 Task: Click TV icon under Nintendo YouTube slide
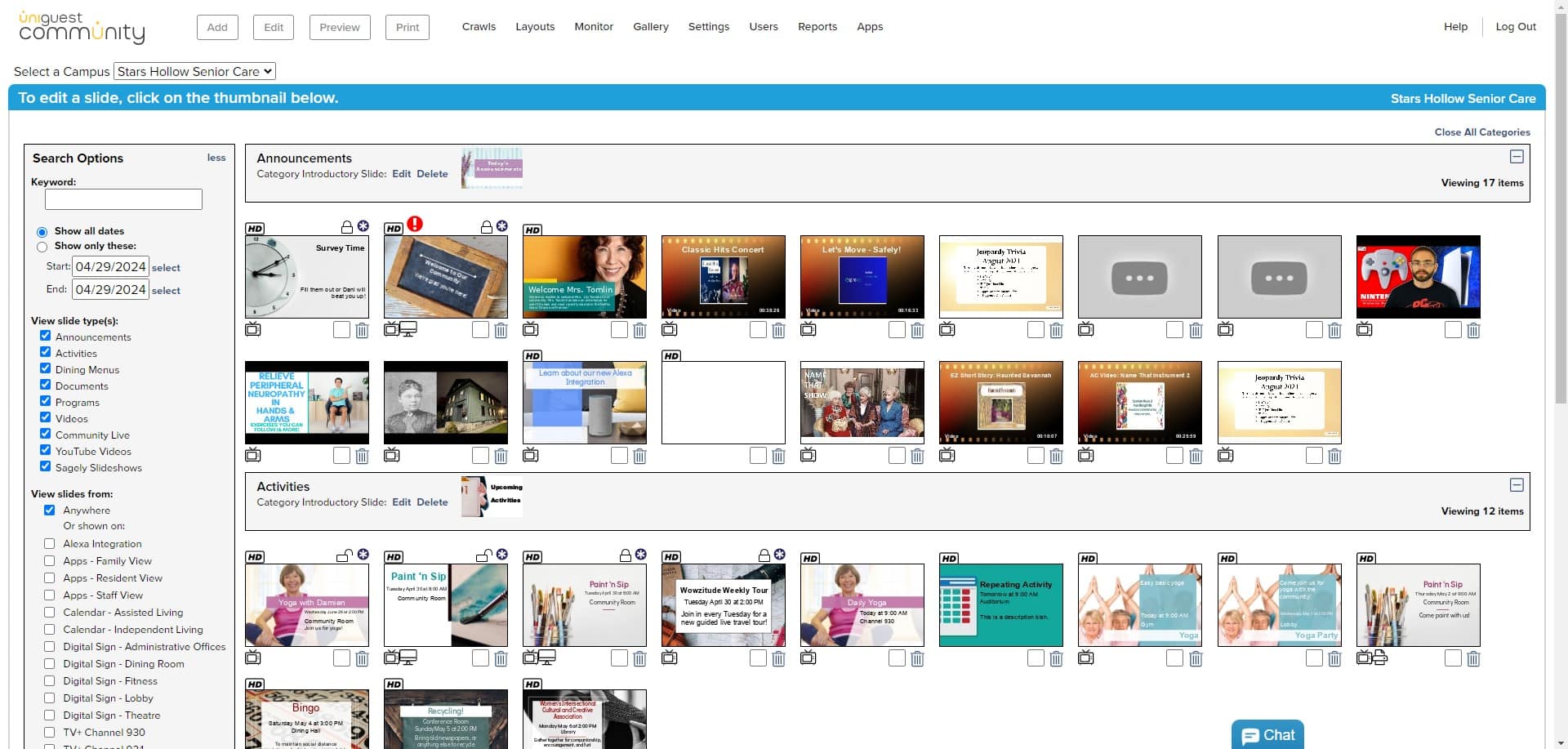(1365, 329)
